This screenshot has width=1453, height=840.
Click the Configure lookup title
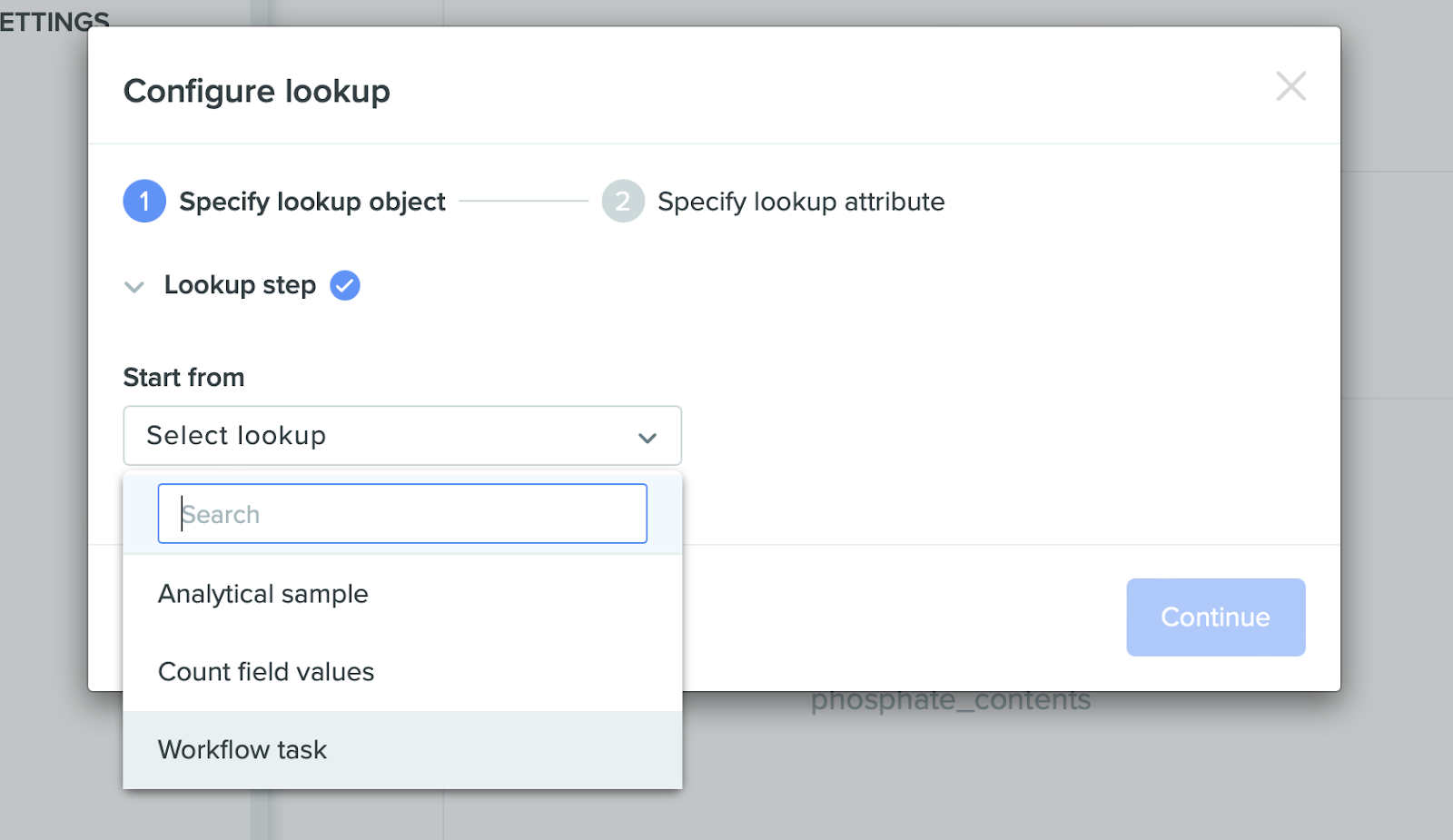click(257, 91)
